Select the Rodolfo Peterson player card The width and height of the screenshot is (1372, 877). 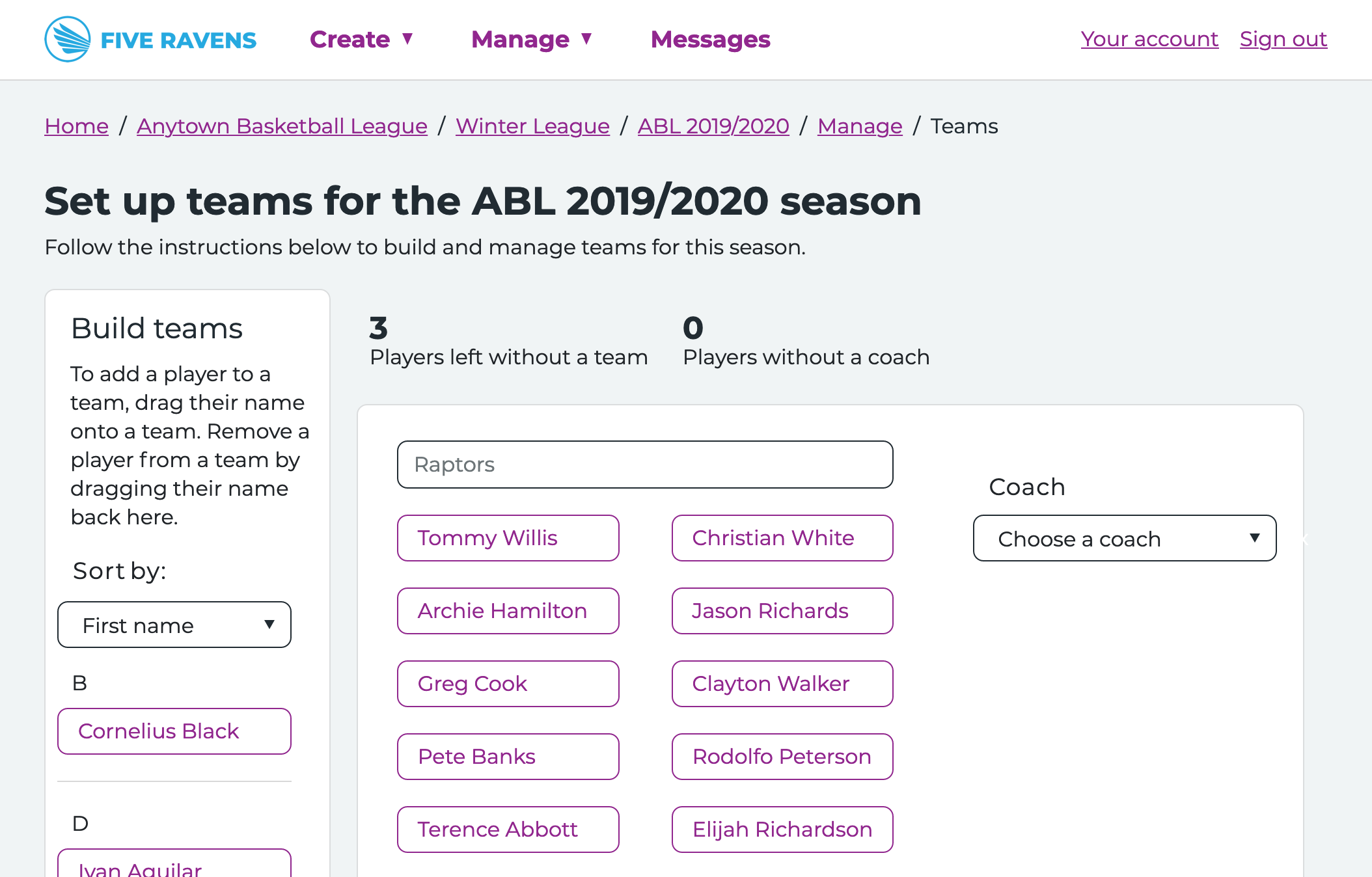point(782,757)
